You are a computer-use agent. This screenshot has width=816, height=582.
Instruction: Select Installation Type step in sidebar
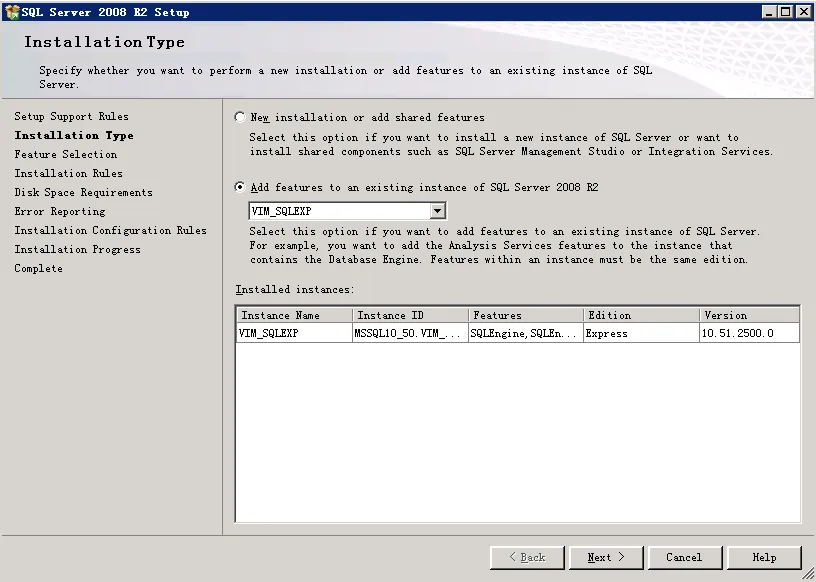click(x=74, y=135)
